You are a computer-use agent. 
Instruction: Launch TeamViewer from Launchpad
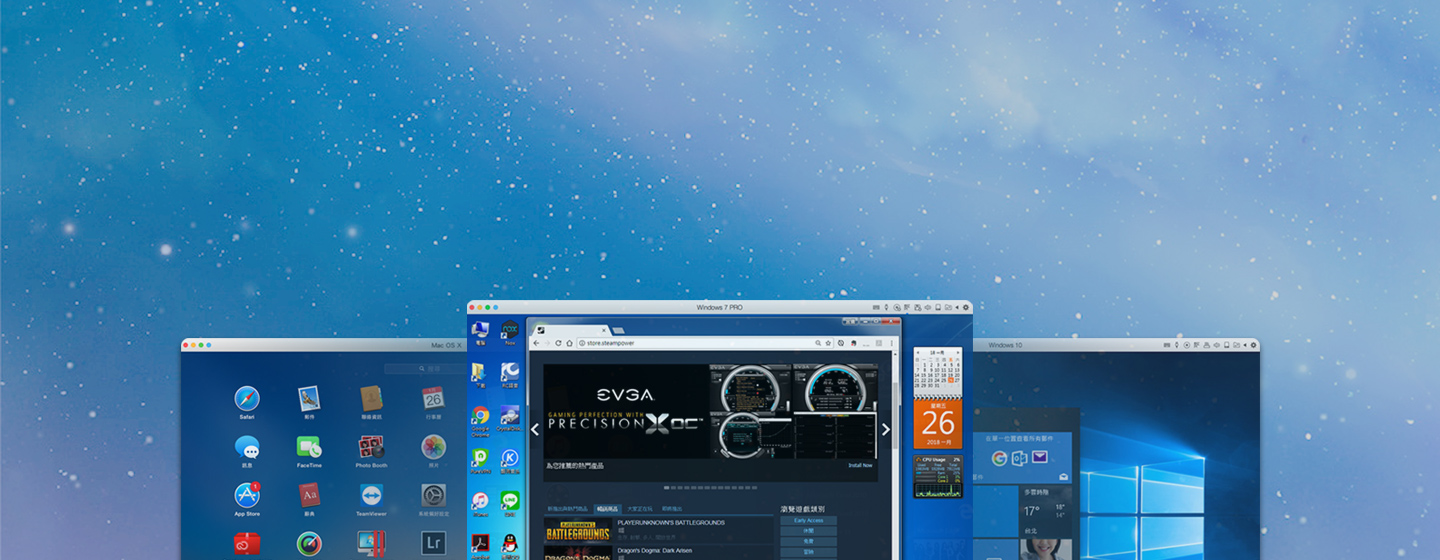point(371,495)
